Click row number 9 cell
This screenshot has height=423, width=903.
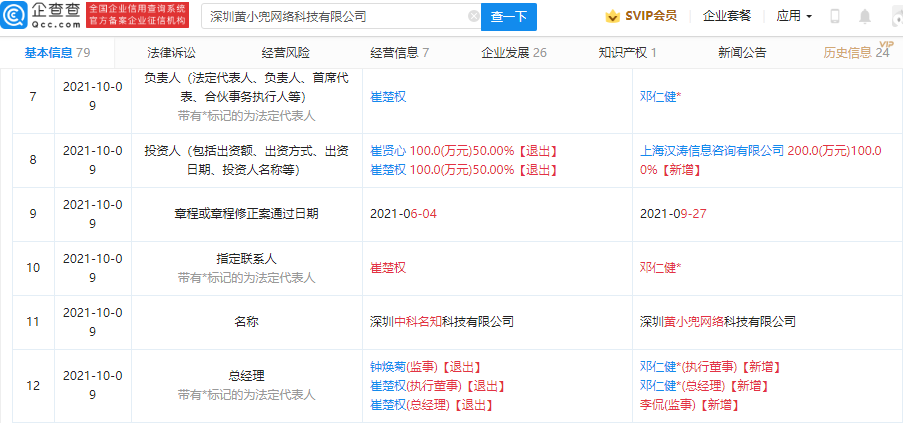pos(33,214)
